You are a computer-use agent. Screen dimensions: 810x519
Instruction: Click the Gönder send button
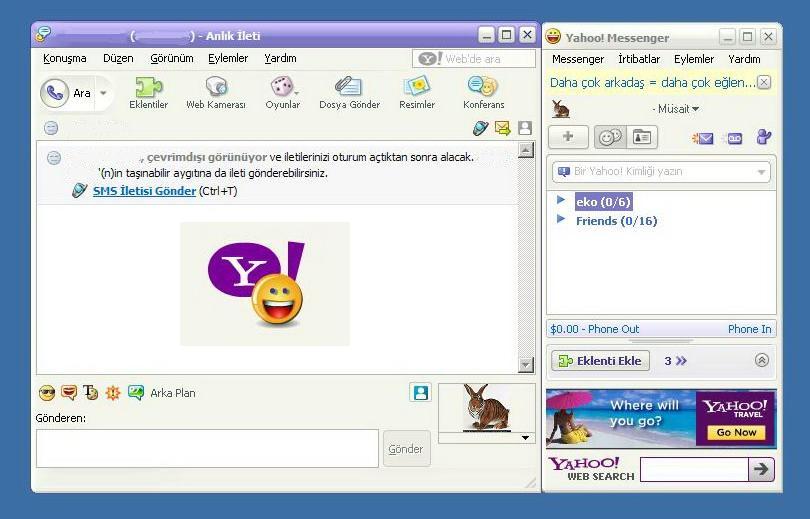(x=406, y=449)
